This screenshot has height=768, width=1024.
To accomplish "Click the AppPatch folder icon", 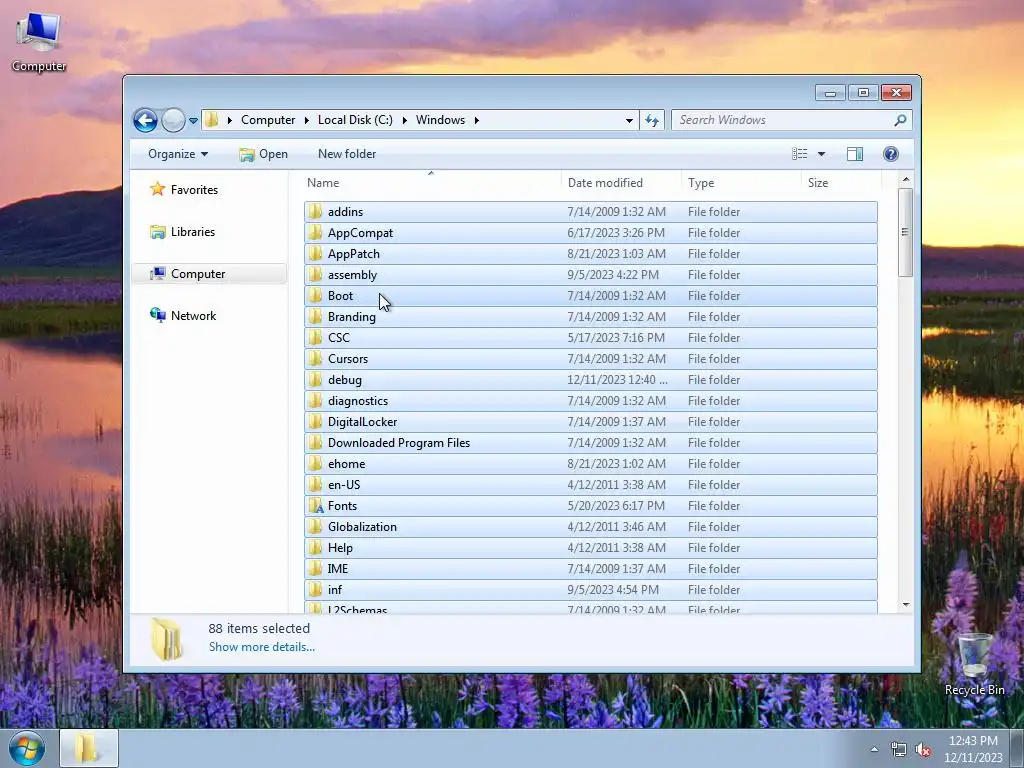I will [315, 253].
